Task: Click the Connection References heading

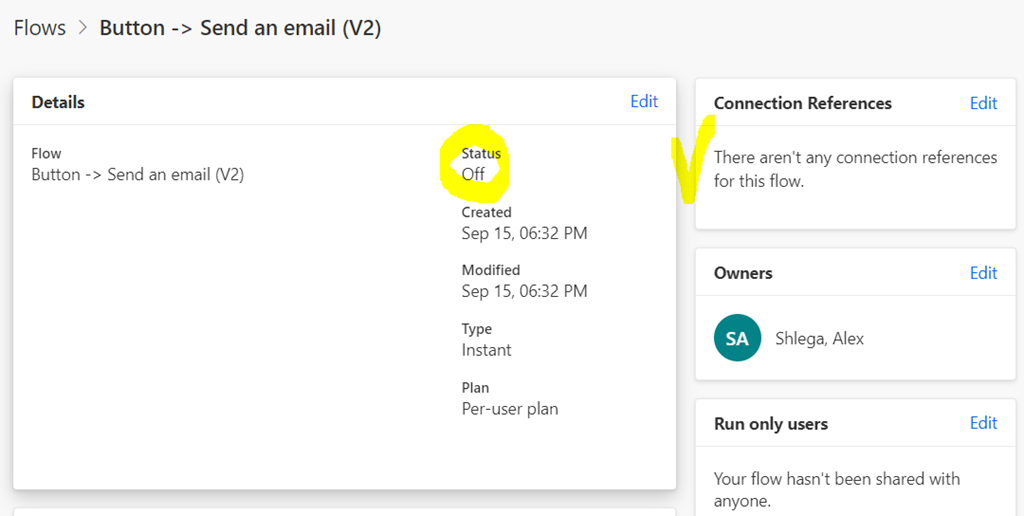Action: pos(803,103)
